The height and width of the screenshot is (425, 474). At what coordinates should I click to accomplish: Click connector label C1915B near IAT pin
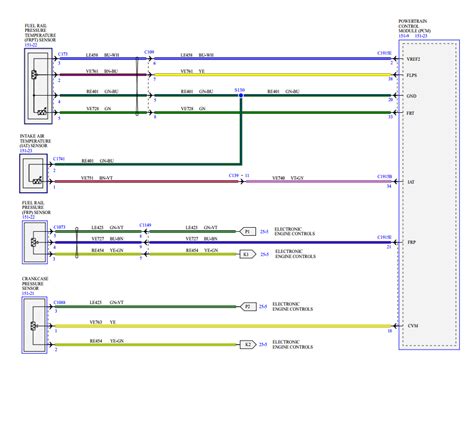(x=384, y=176)
